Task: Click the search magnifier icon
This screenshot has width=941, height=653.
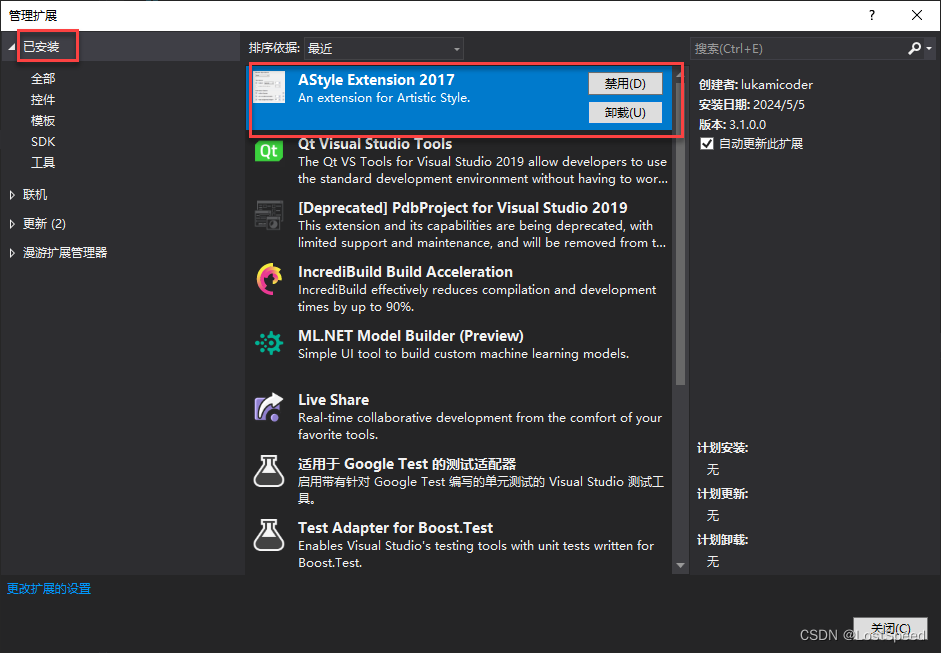Action: click(914, 48)
